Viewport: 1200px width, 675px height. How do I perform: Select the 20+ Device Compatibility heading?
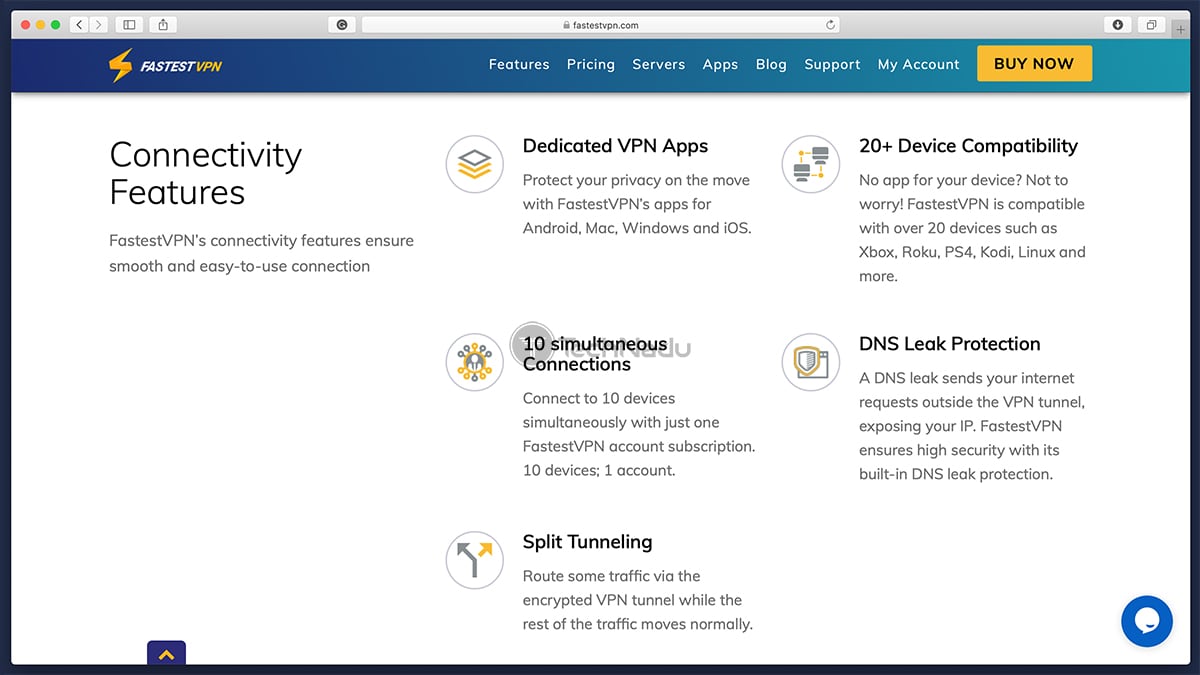968,146
